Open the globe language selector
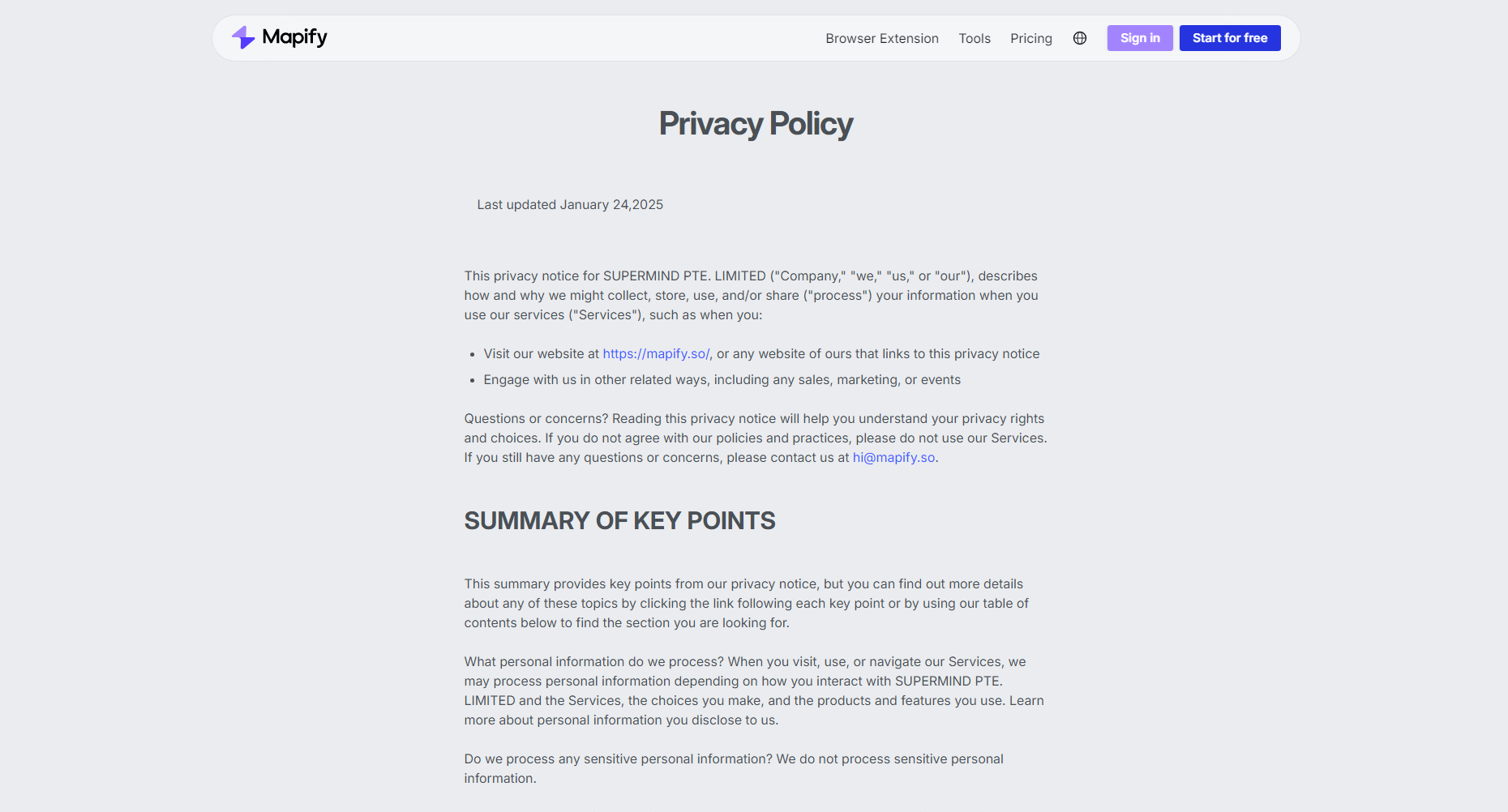1508x812 pixels. point(1080,38)
